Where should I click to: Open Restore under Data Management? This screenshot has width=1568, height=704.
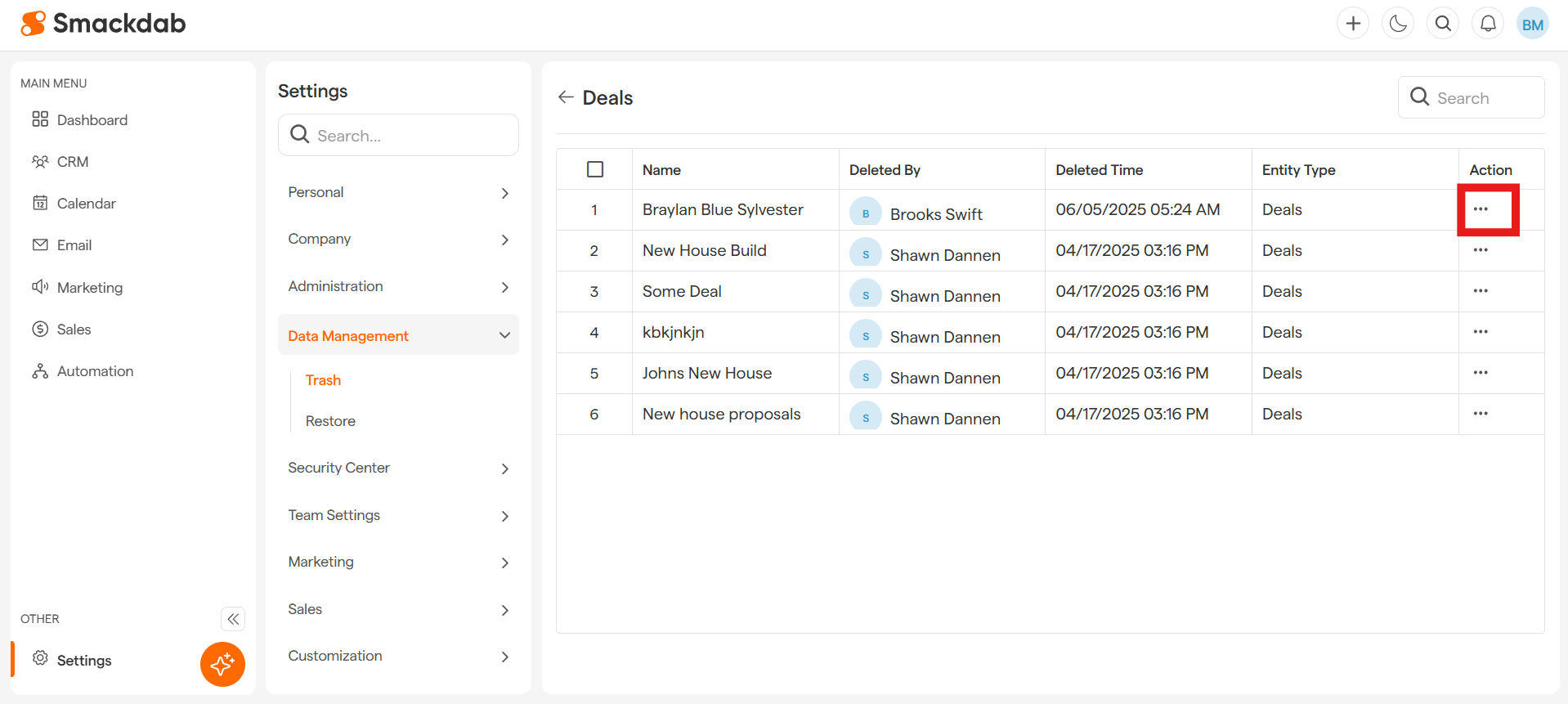330,421
